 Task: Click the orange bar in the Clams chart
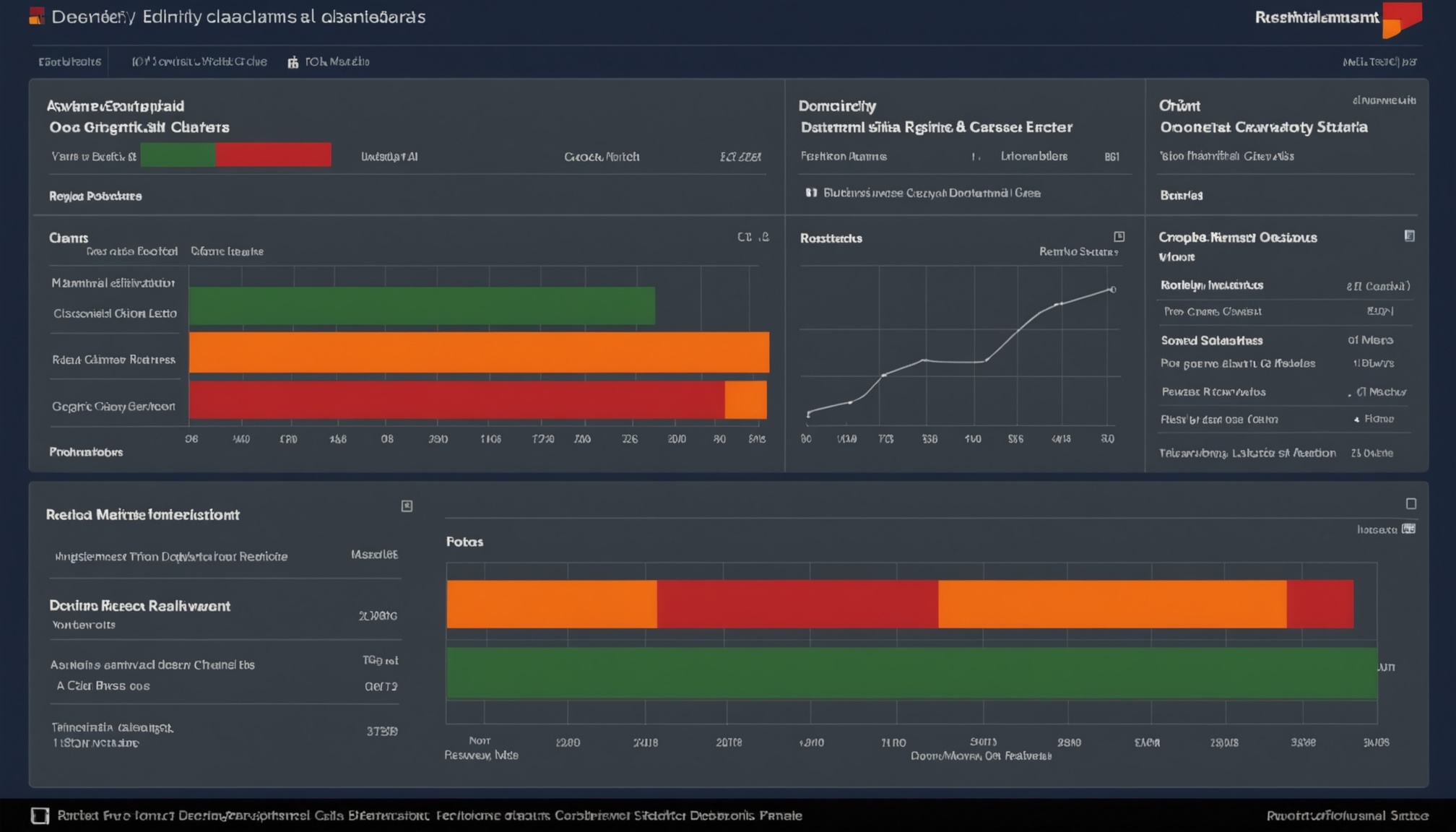click(479, 352)
